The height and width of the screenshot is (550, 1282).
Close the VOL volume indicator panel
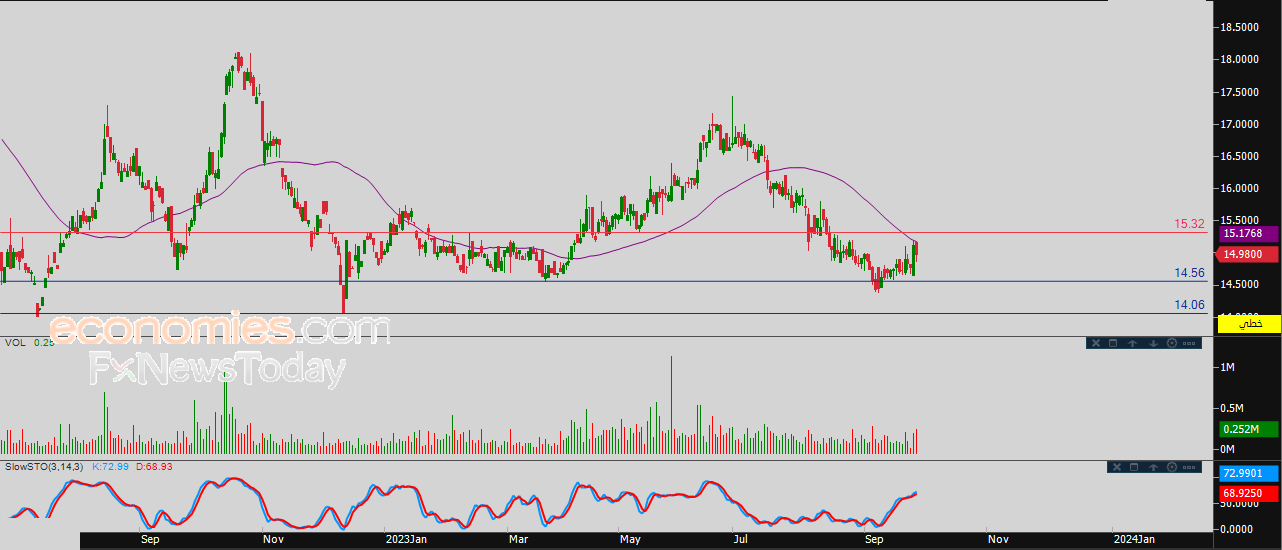[1095, 343]
